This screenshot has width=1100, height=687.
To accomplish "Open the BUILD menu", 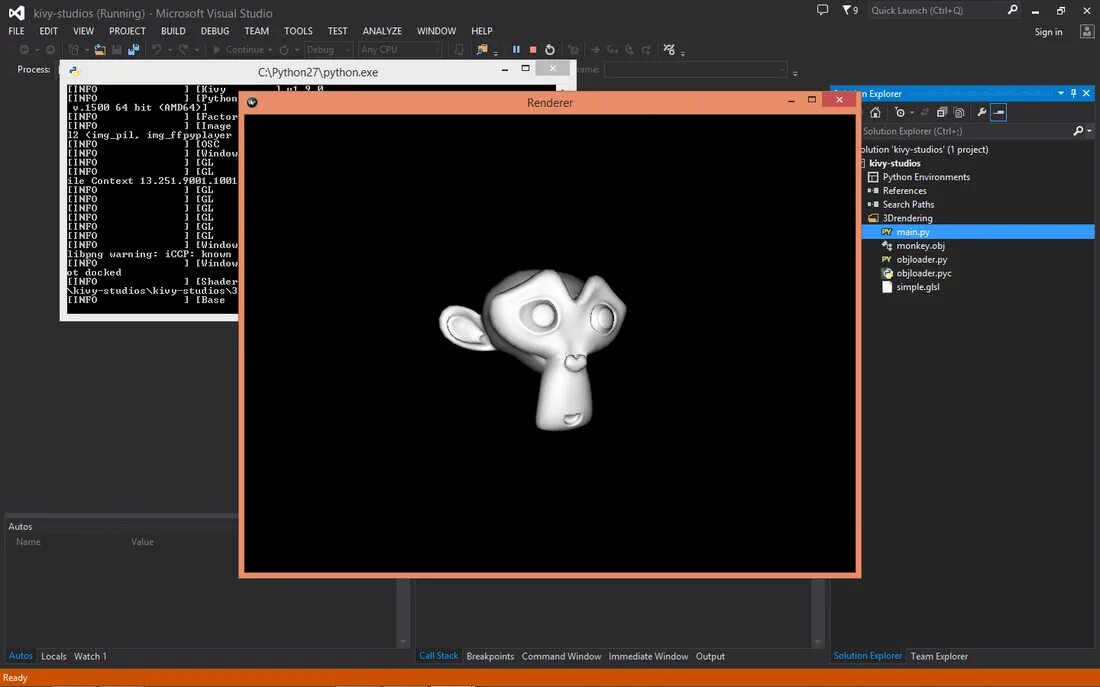I will (x=173, y=31).
